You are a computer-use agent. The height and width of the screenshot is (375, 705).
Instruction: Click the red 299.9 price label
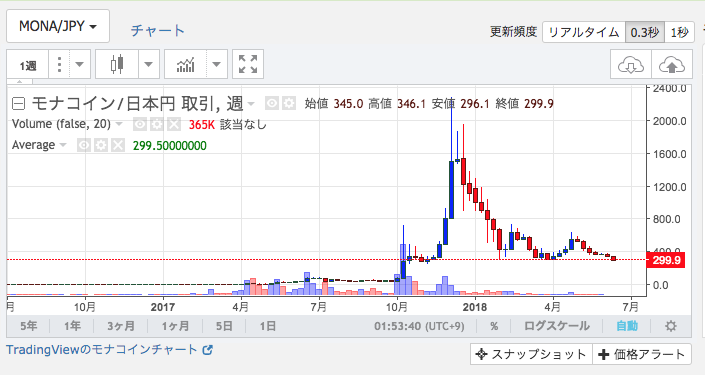(665, 260)
